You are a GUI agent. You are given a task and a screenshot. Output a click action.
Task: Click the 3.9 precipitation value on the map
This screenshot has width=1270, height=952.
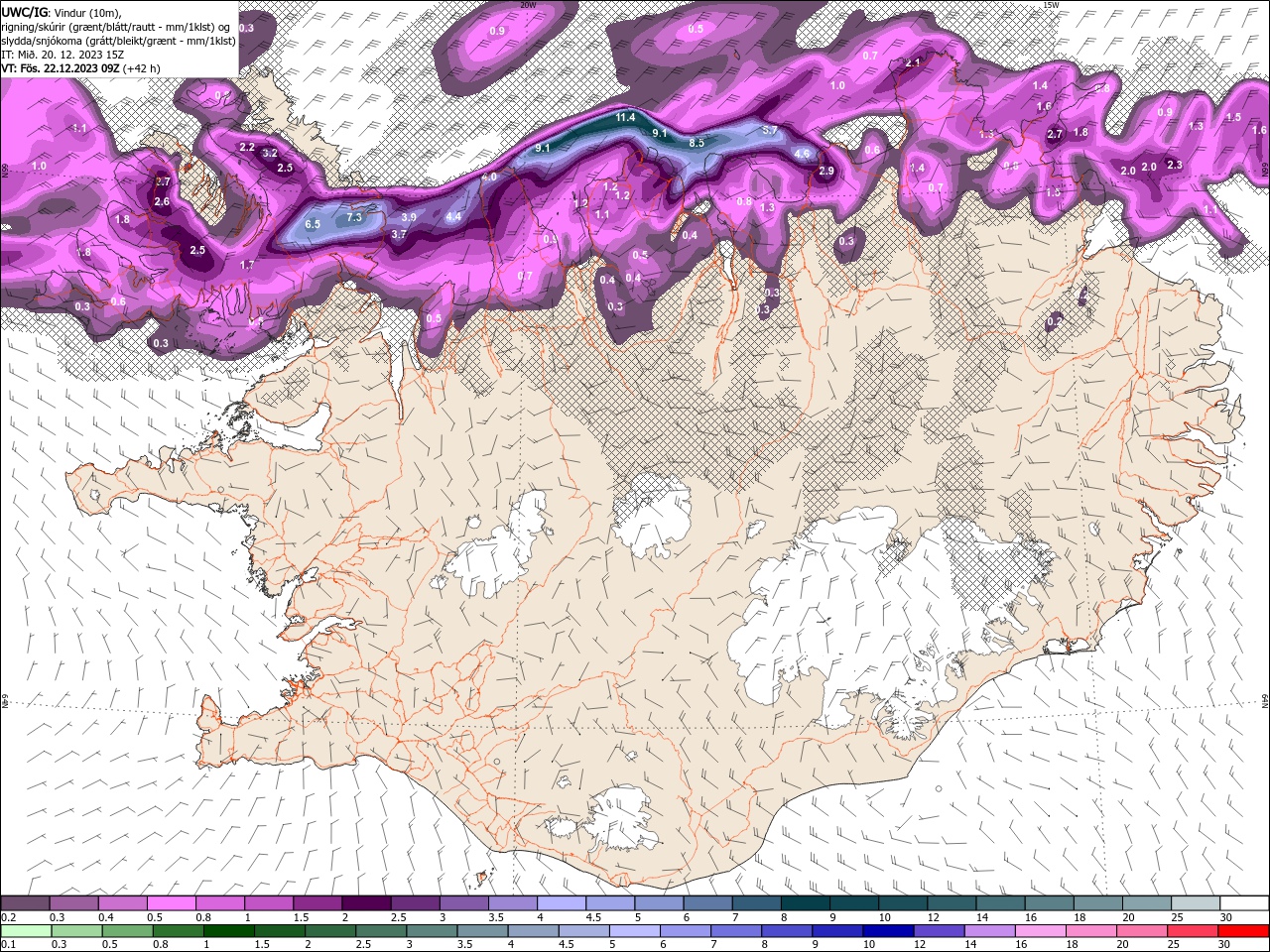click(408, 216)
